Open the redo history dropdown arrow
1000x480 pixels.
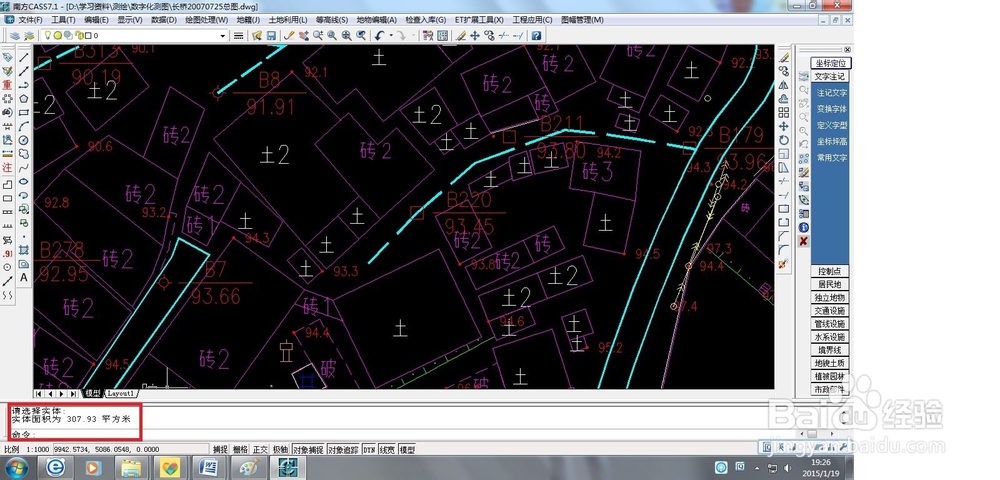(414, 36)
